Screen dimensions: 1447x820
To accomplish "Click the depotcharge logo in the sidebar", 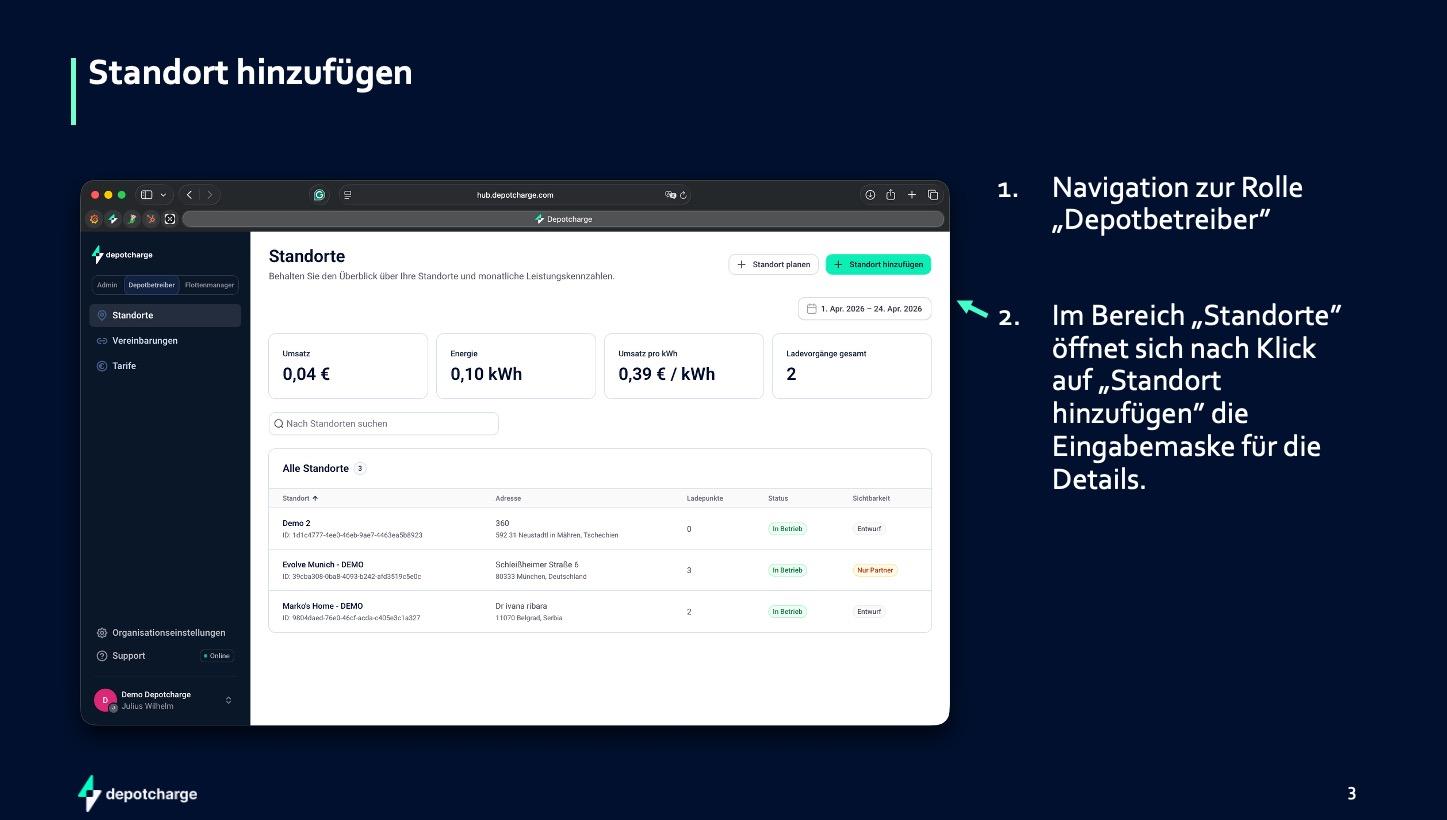I will pos(122,255).
